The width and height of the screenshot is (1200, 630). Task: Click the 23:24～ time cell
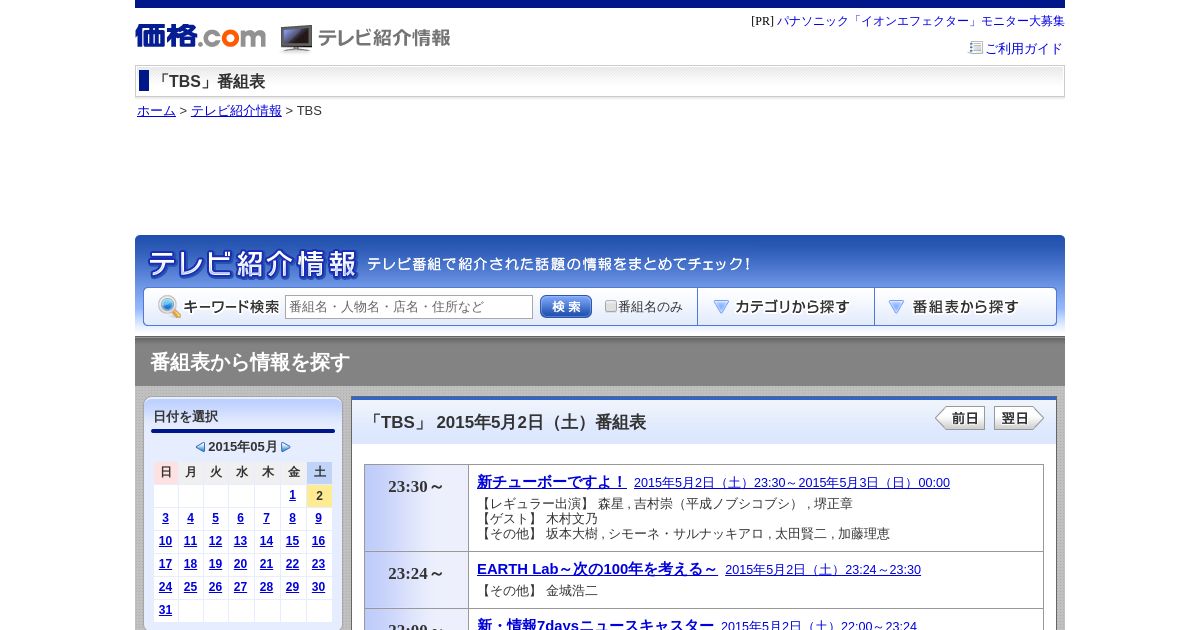tap(416, 580)
